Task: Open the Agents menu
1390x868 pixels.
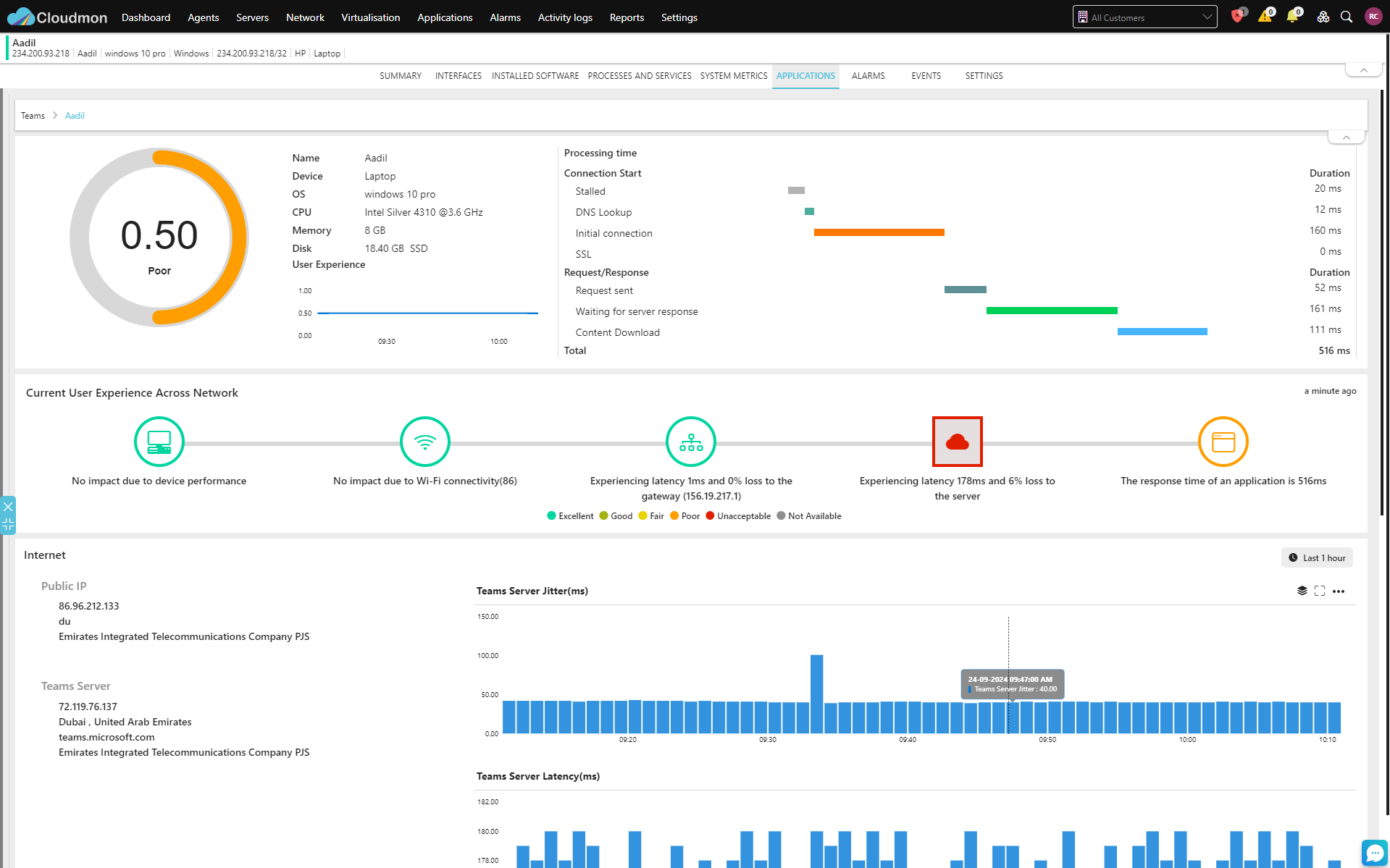Action: tap(203, 17)
